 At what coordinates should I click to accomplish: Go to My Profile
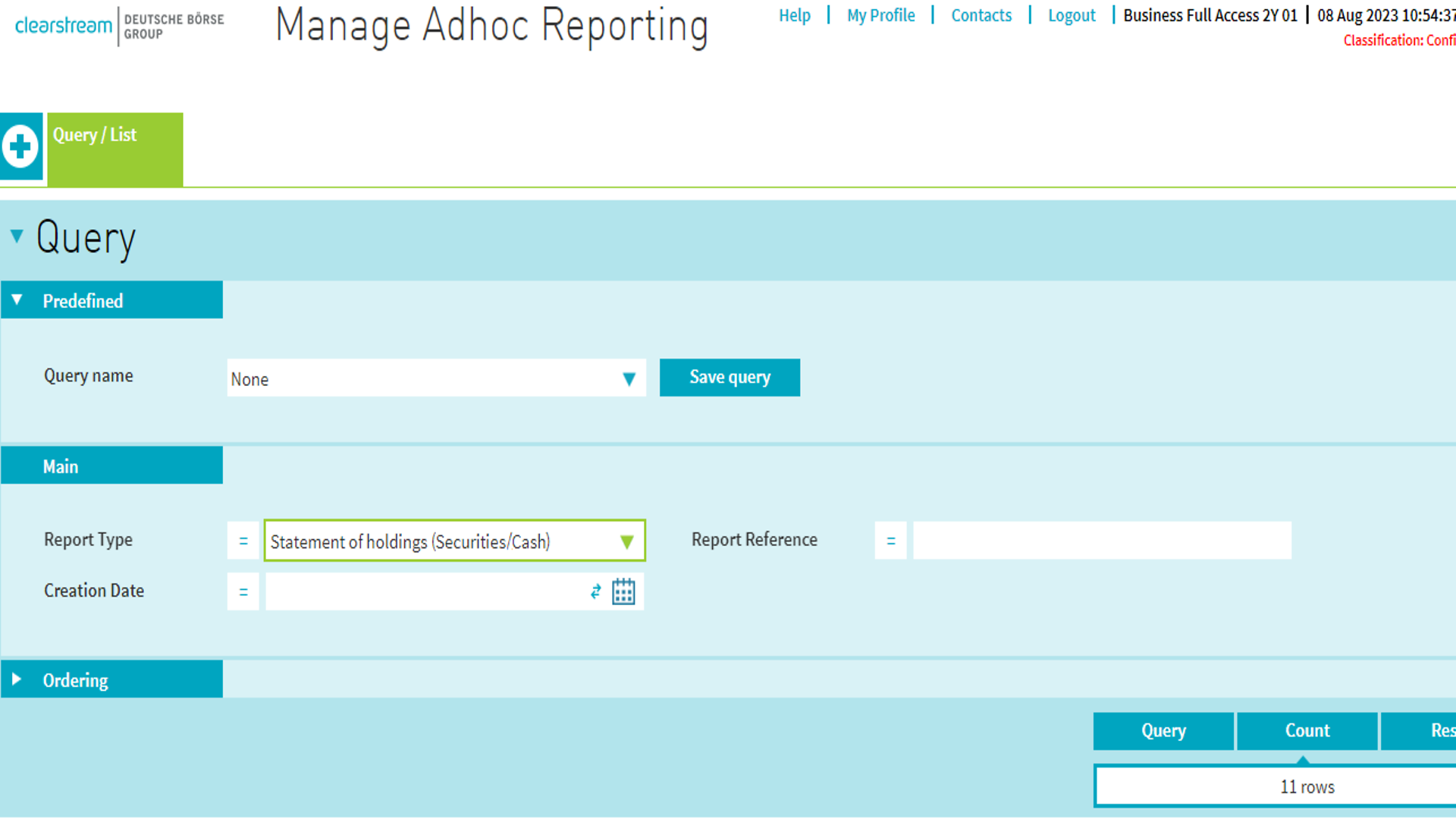click(880, 15)
